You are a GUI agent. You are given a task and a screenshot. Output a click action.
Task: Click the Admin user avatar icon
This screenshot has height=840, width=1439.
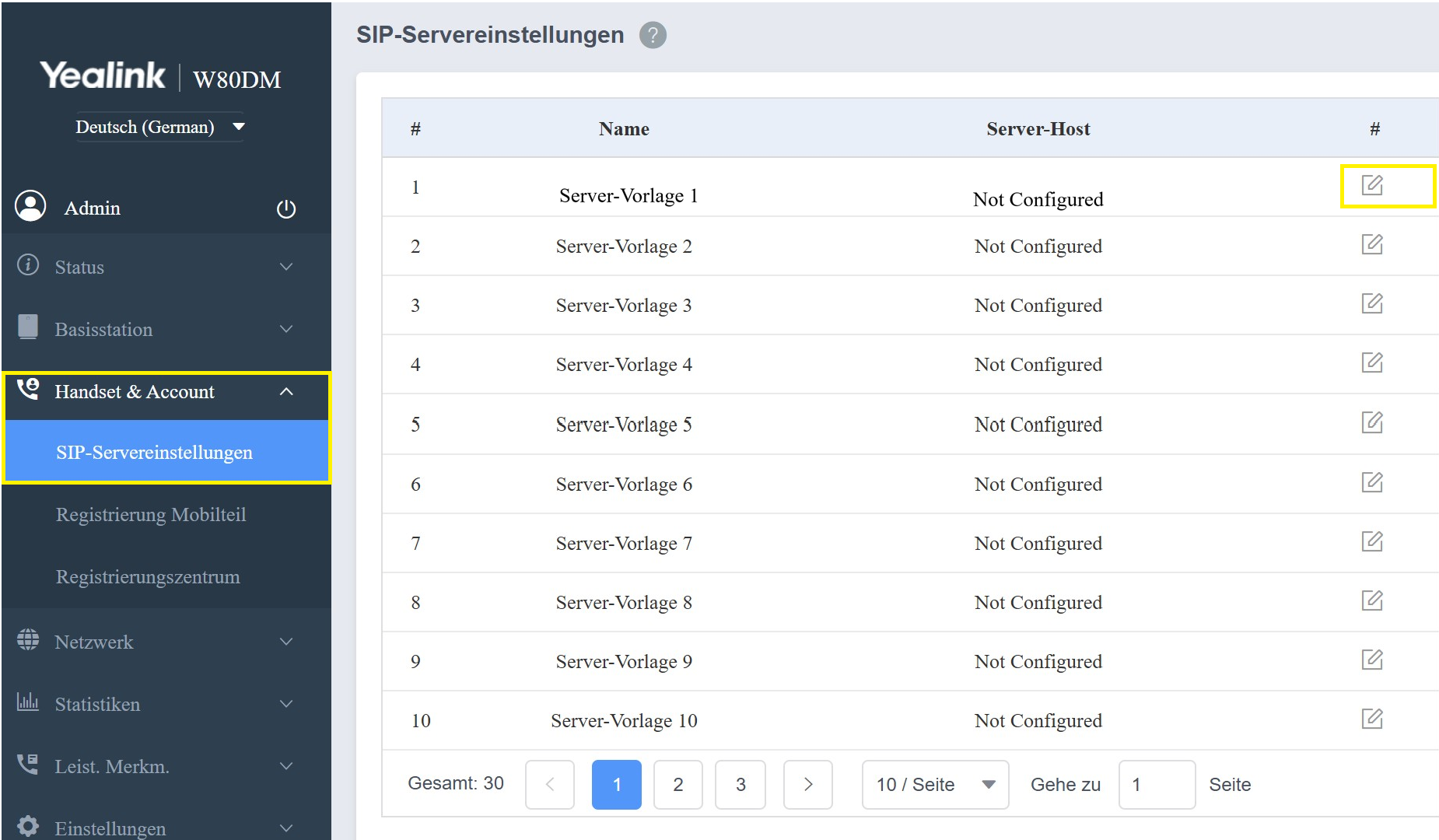[31, 207]
